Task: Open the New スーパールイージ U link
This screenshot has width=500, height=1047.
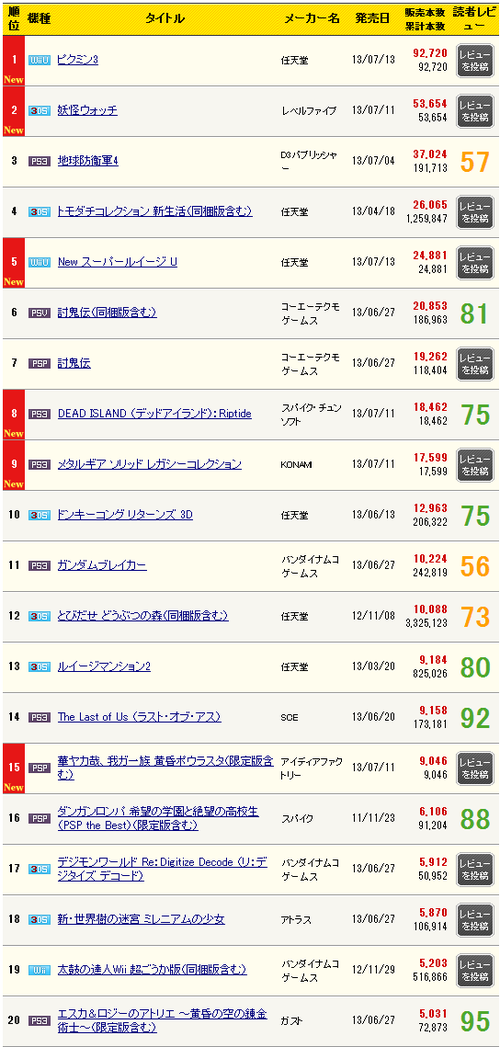Action: pyautogui.click(x=117, y=262)
